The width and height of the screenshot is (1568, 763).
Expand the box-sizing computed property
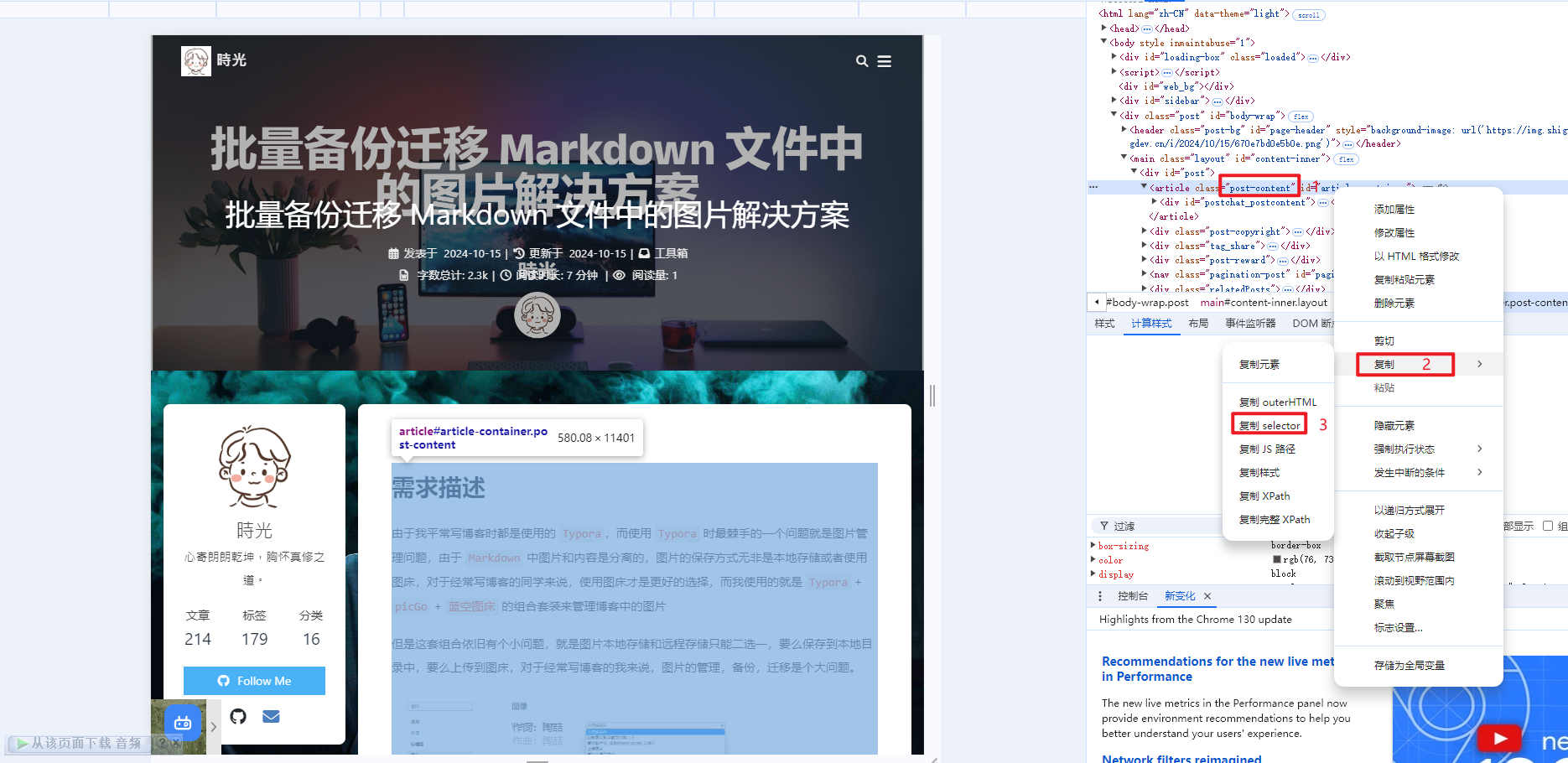1093,546
